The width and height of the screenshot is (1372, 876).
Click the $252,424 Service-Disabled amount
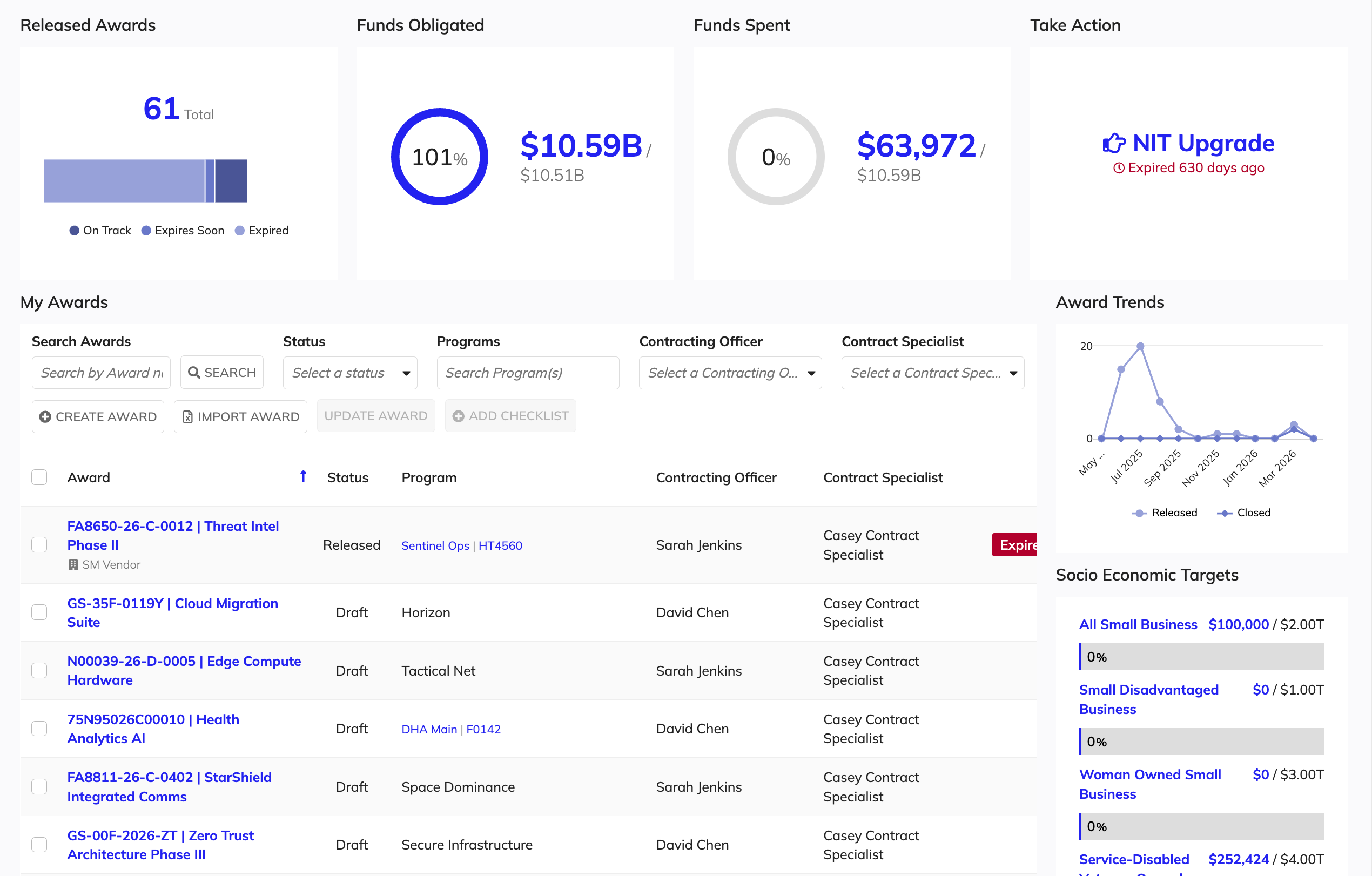click(x=1239, y=859)
